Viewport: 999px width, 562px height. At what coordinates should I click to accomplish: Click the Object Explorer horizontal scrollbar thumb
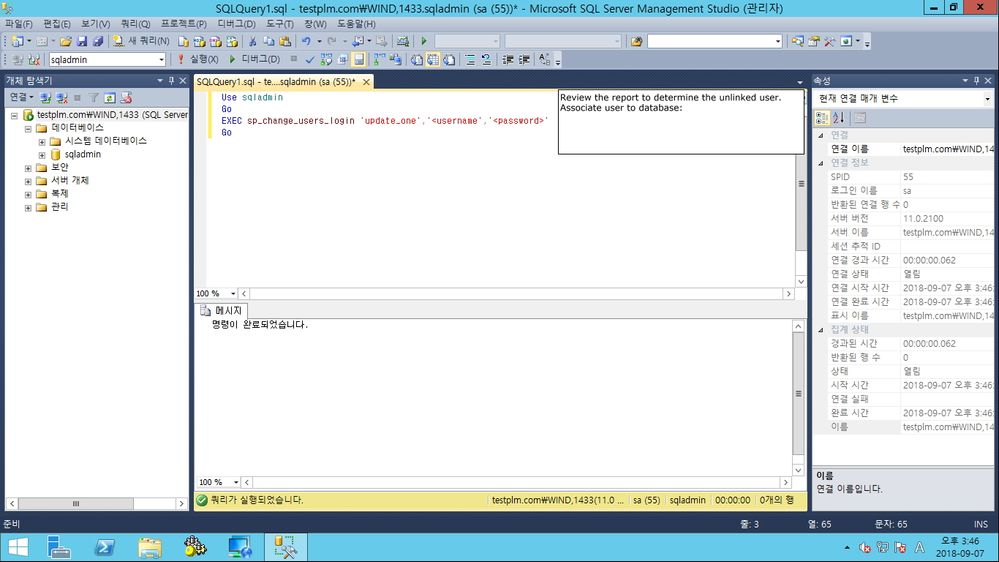[x=76, y=503]
